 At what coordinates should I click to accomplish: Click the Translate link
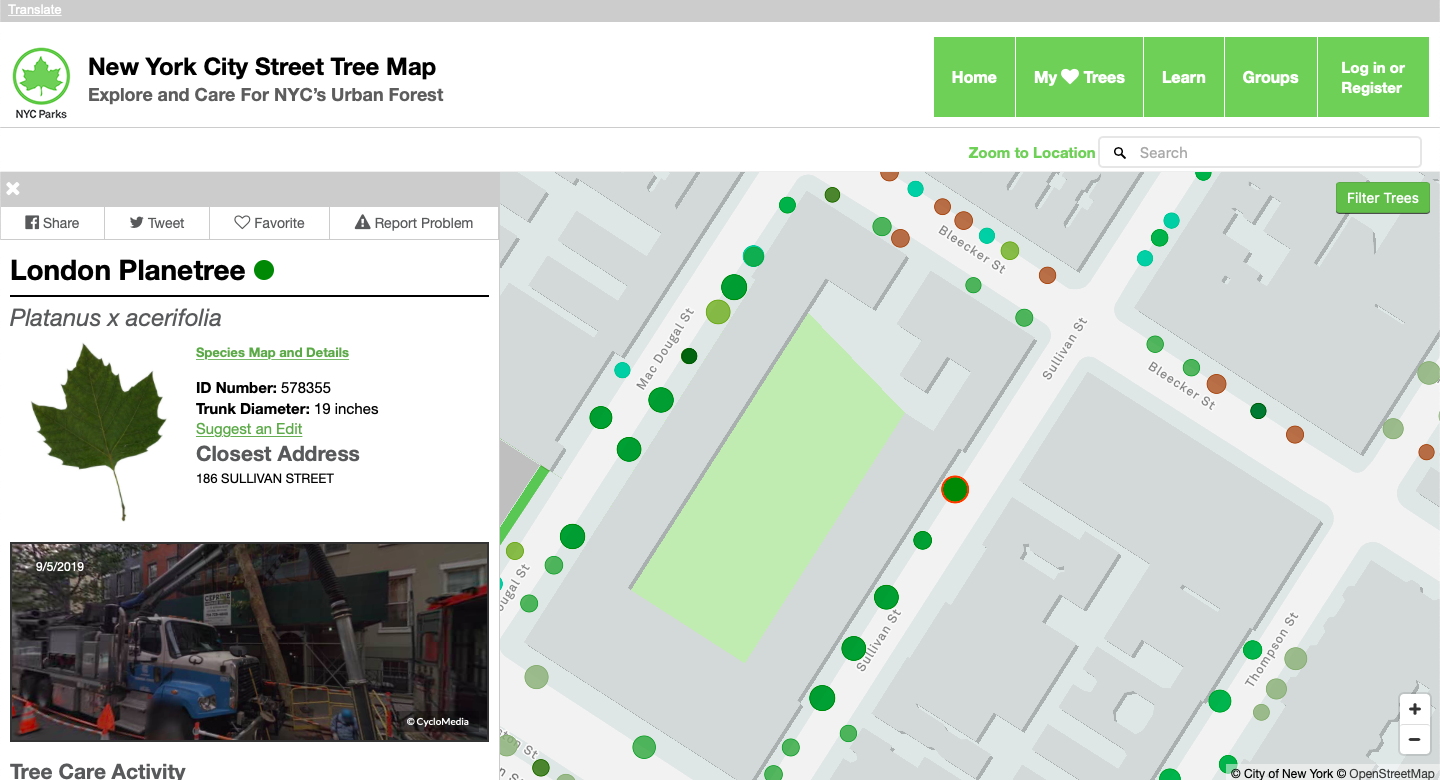(35, 9)
